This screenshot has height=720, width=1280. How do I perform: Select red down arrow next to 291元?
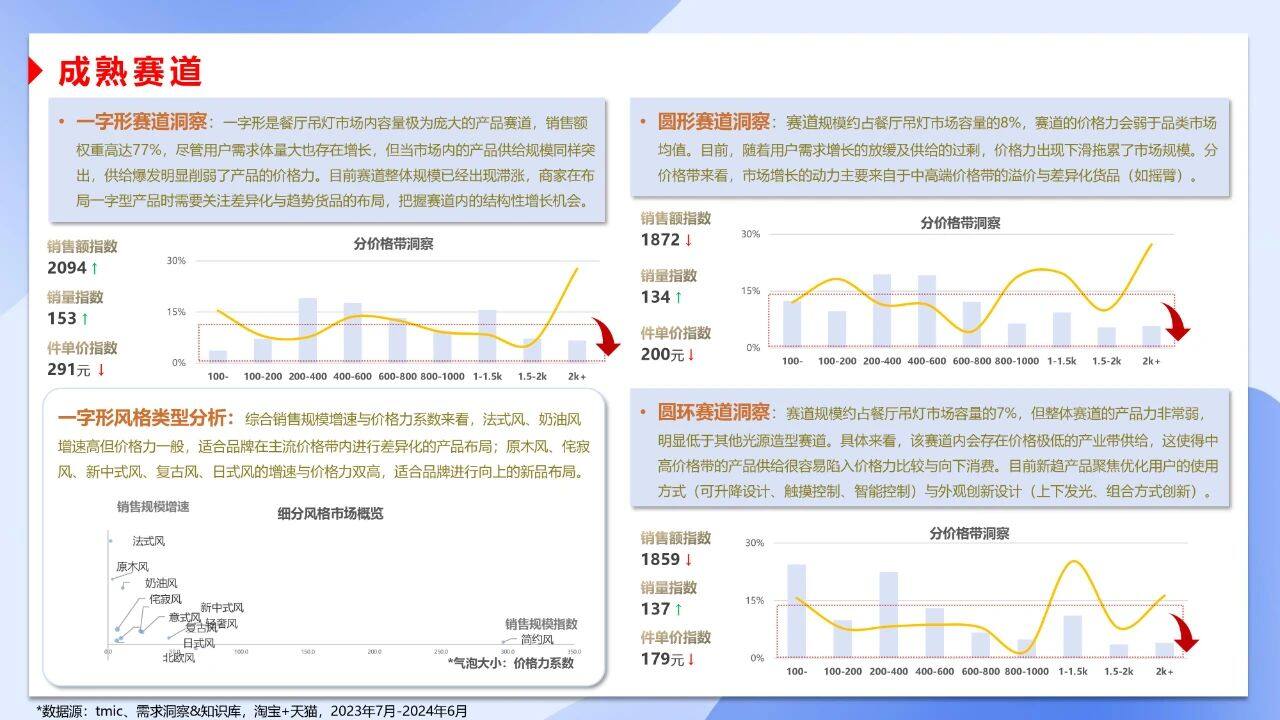(101, 370)
